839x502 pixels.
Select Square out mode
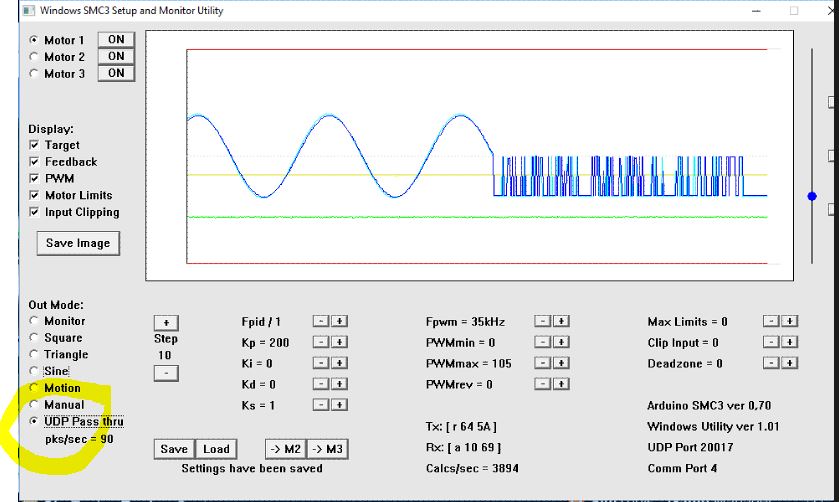(x=34, y=337)
